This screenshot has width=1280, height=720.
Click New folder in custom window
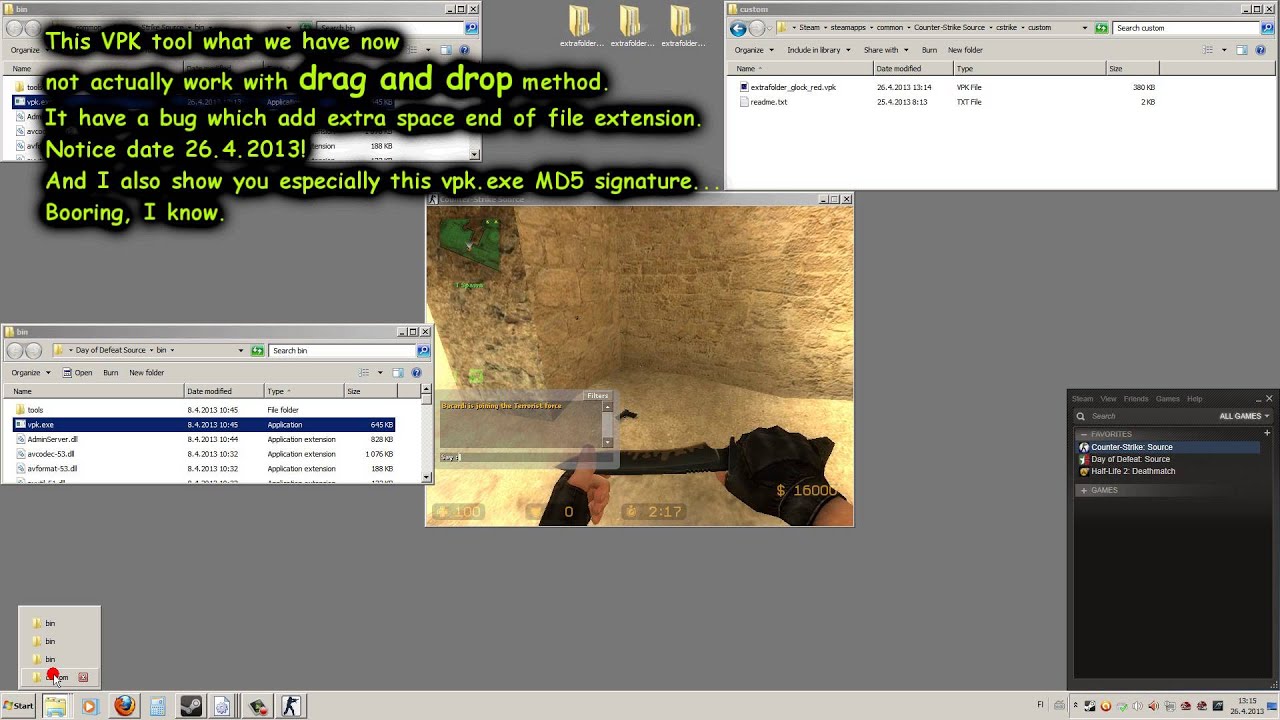[965, 50]
